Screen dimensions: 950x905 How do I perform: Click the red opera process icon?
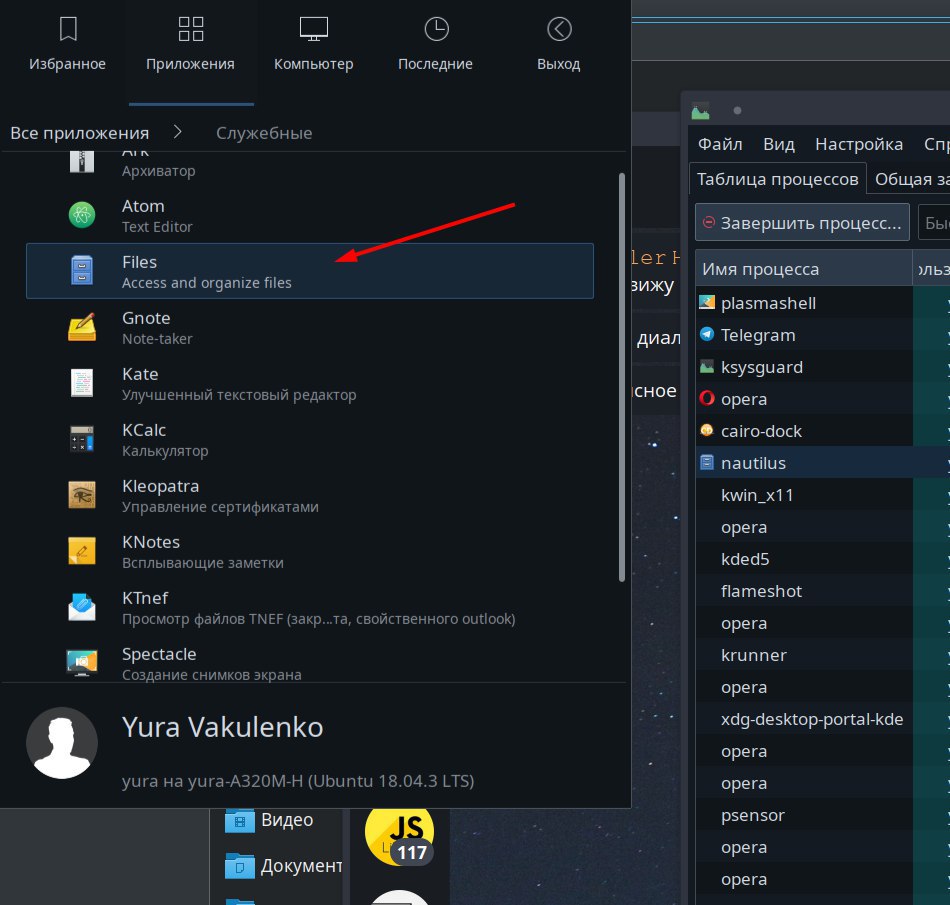pos(706,398)
